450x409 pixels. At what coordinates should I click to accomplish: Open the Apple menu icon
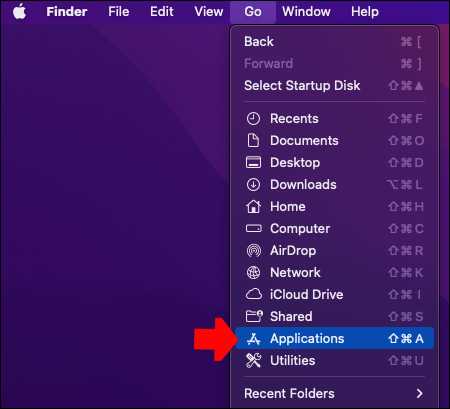click(19, 12)
